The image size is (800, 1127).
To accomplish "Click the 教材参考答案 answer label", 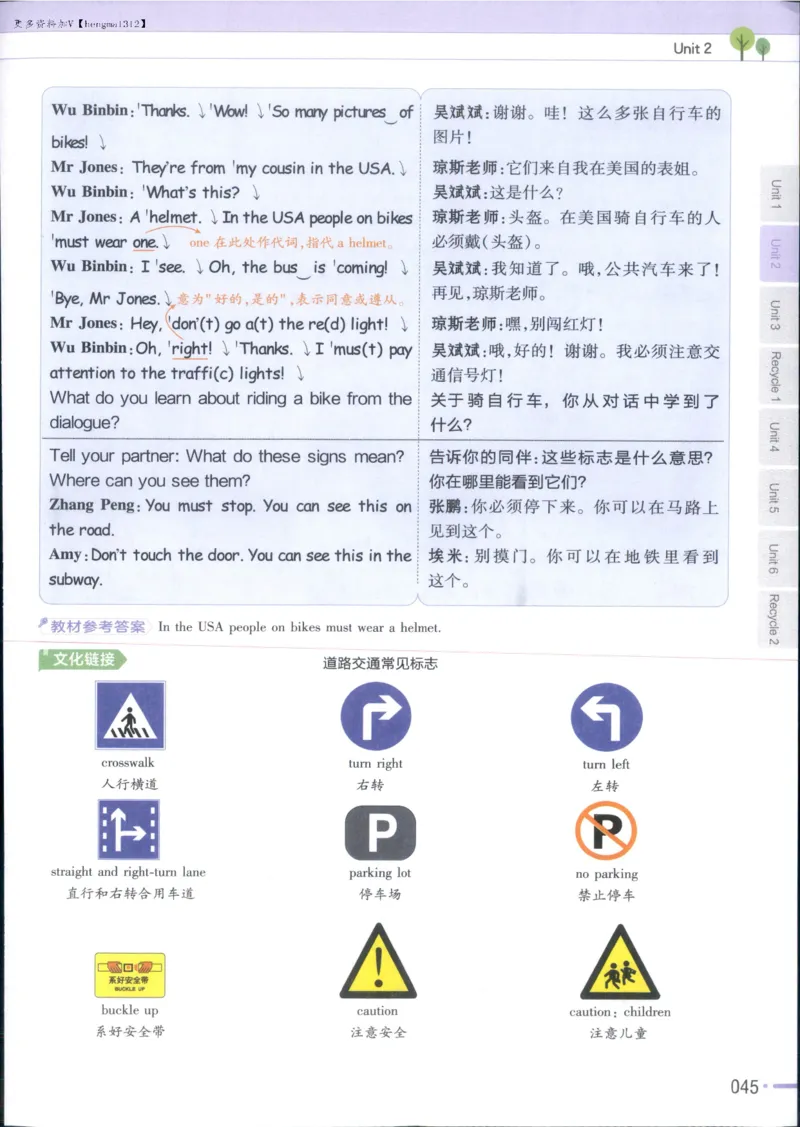I will pos(95,628).
